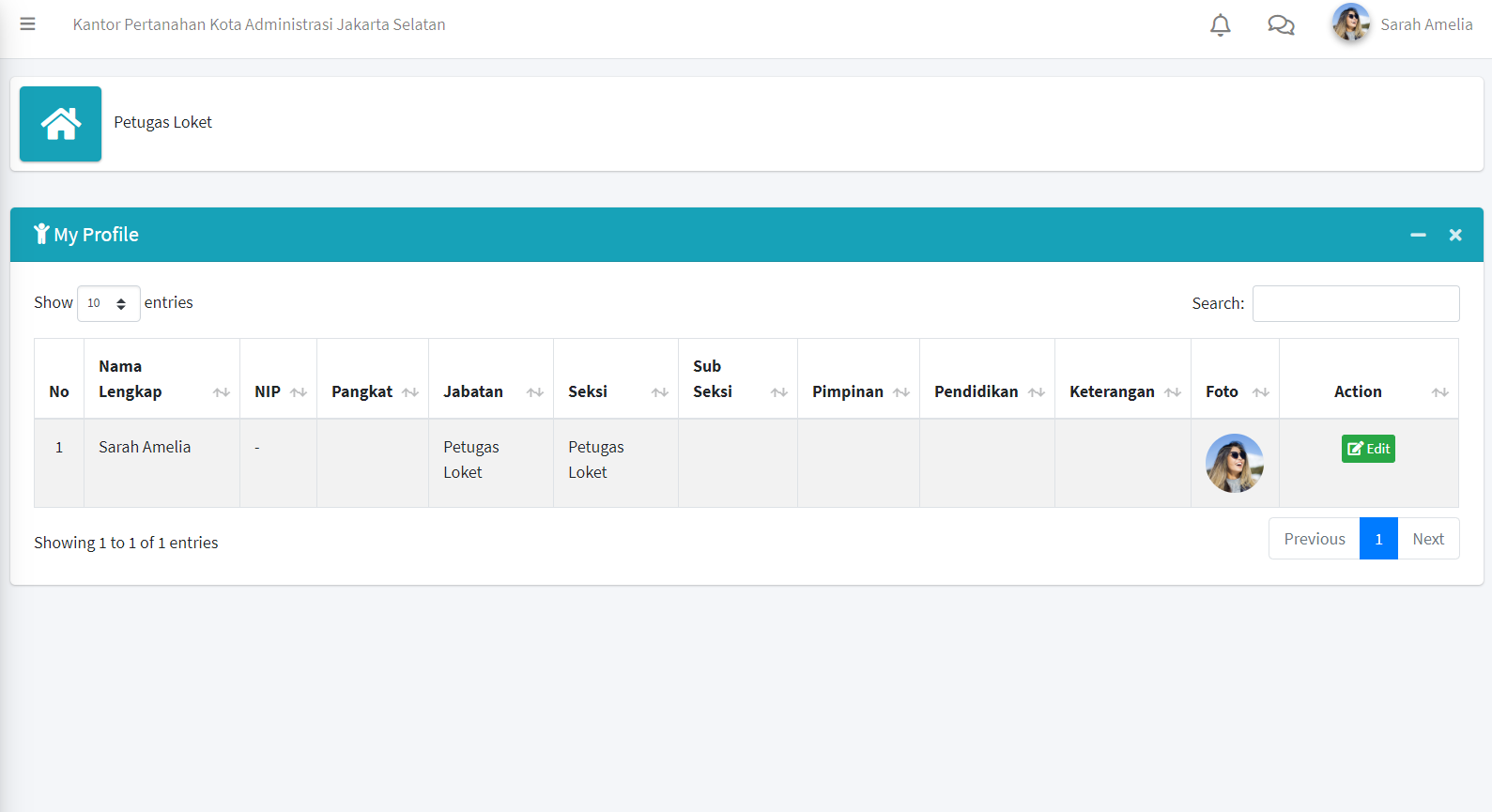Go to Next page

pos(1427,539)
